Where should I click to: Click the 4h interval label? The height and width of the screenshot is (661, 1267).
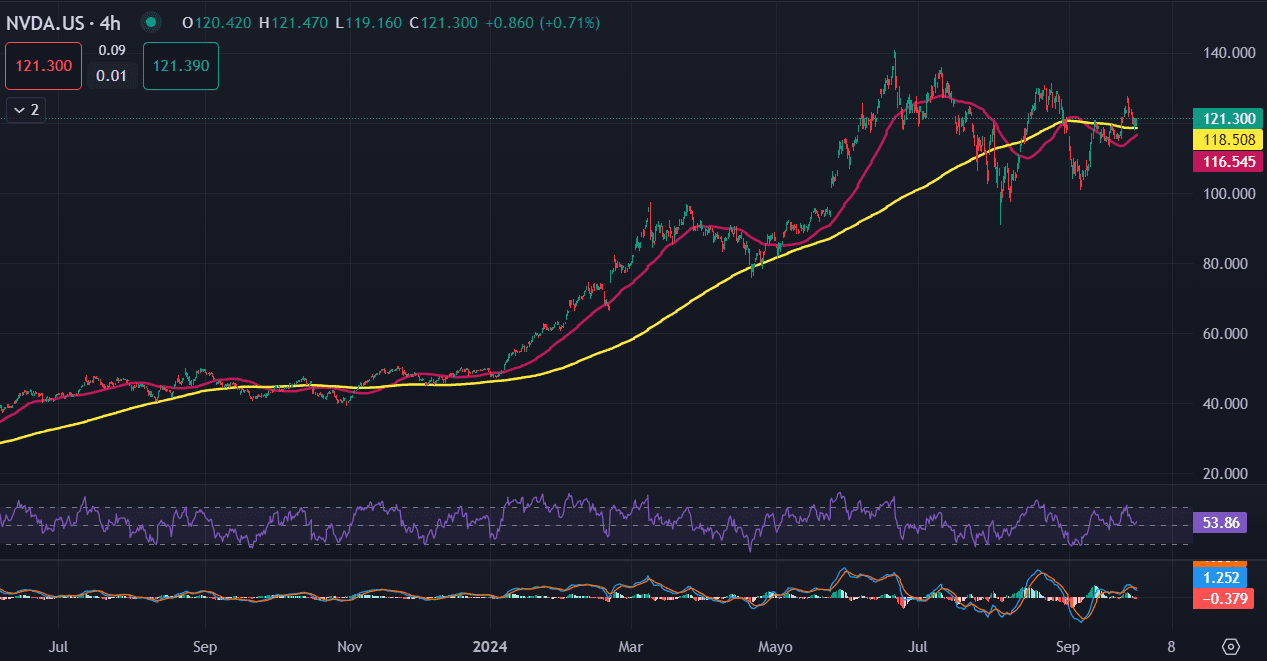click(109, 21)
